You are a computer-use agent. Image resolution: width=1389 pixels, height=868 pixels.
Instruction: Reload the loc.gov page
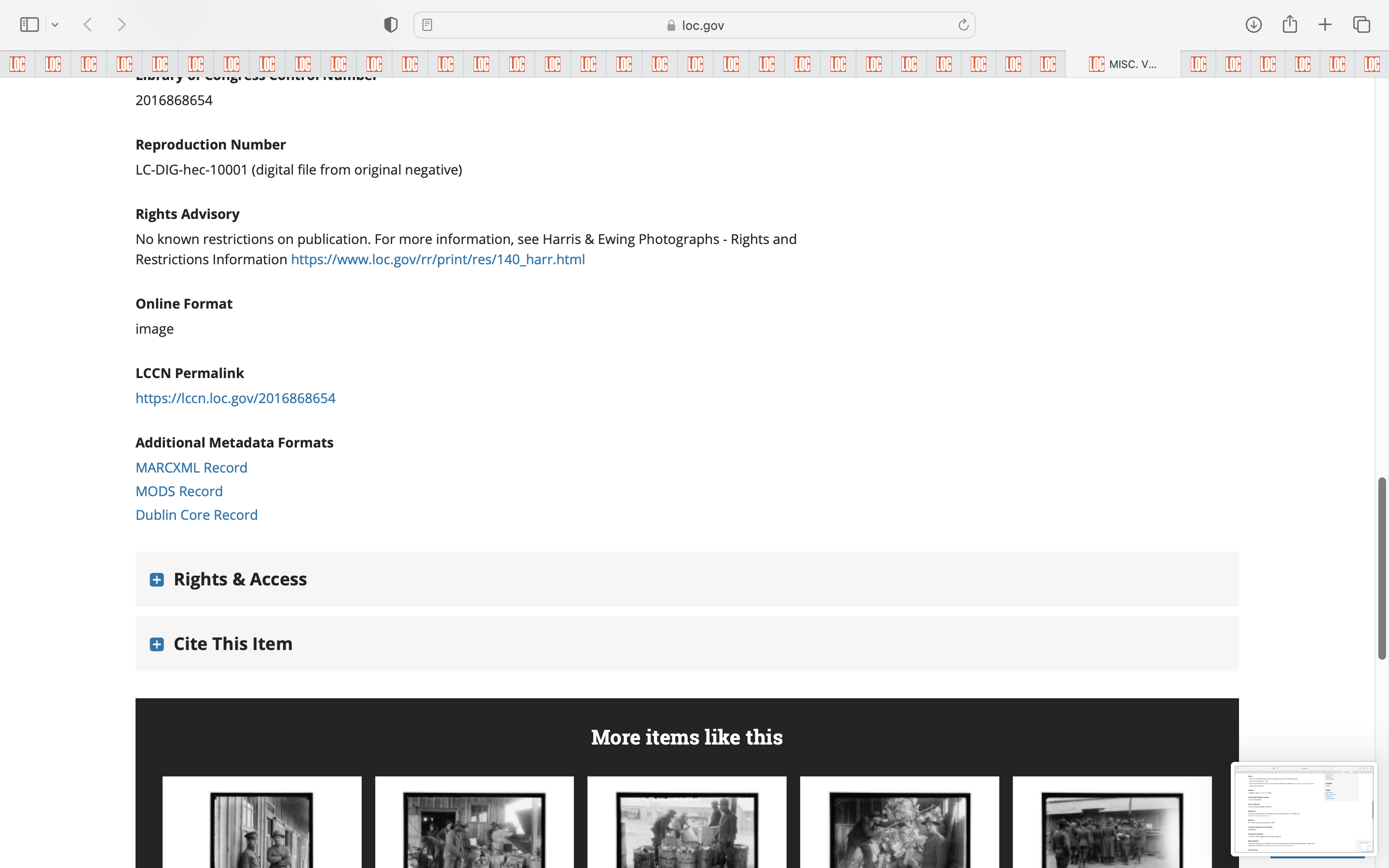pyautogui.click(x=963, y=25)
